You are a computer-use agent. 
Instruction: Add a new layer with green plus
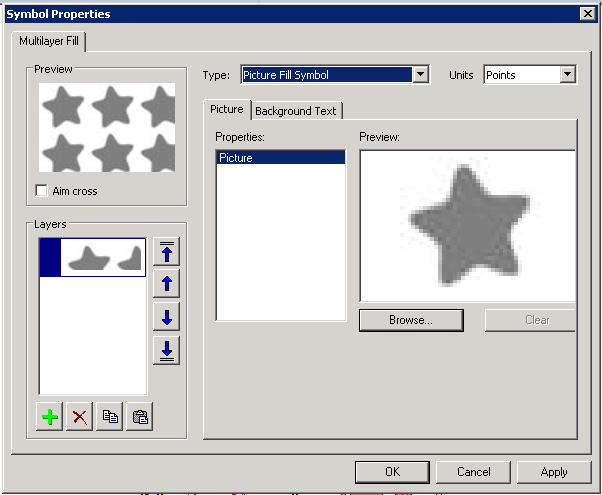(x=50, y=417)
